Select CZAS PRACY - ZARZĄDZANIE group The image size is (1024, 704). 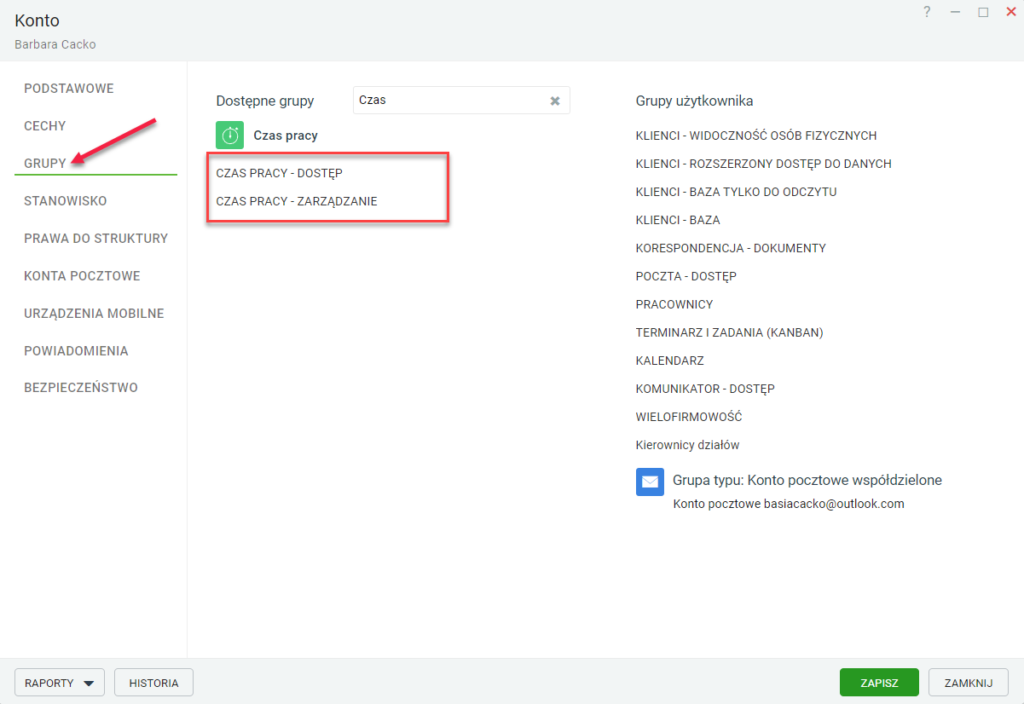pyautogui.click(x=296, y=201)
